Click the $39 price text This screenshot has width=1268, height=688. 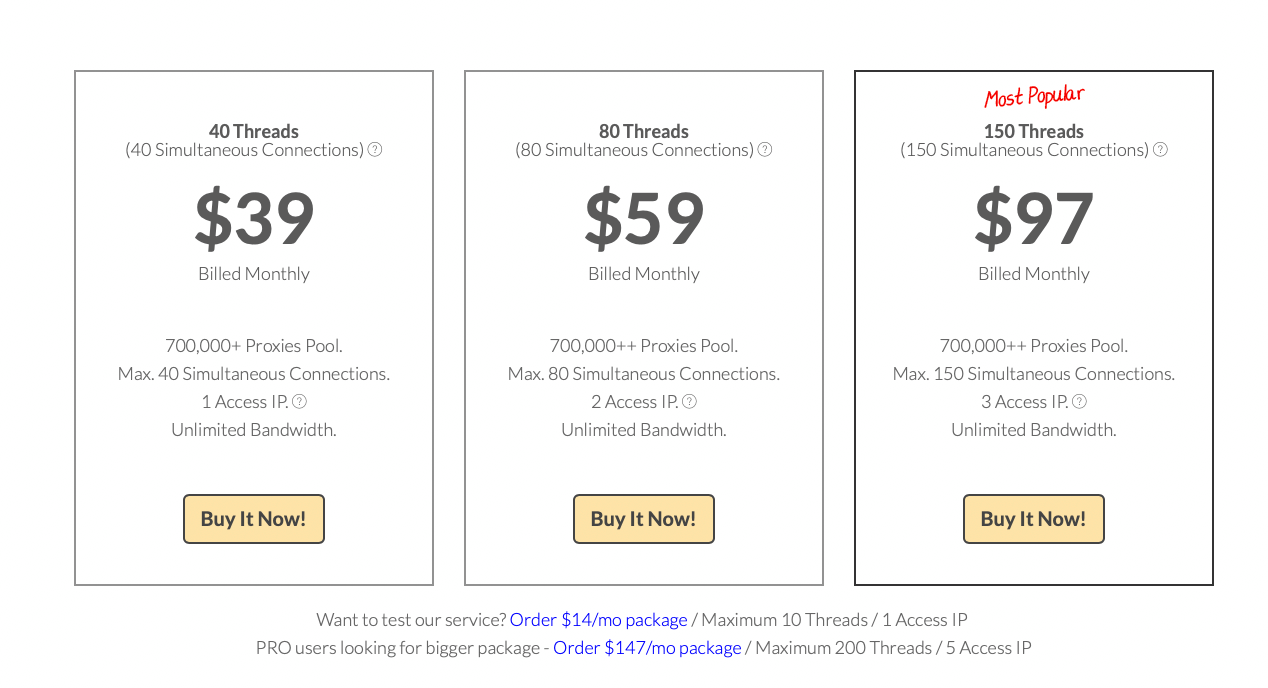pos(254,218)
